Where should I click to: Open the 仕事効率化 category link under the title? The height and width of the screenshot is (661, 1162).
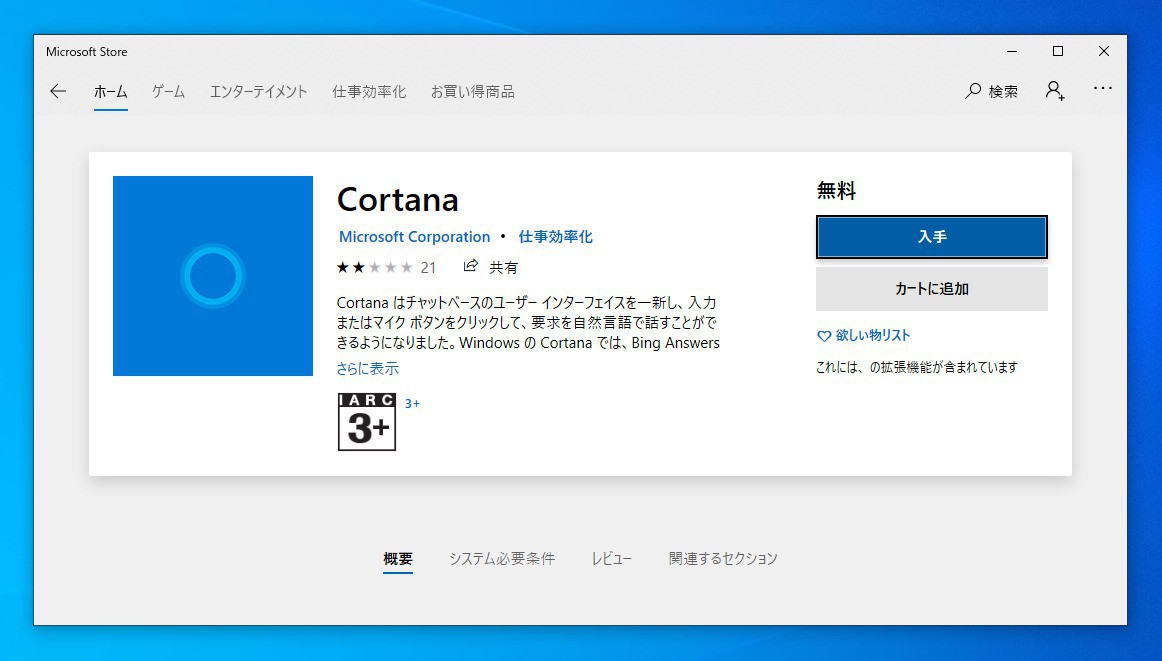tap(555, 237)
